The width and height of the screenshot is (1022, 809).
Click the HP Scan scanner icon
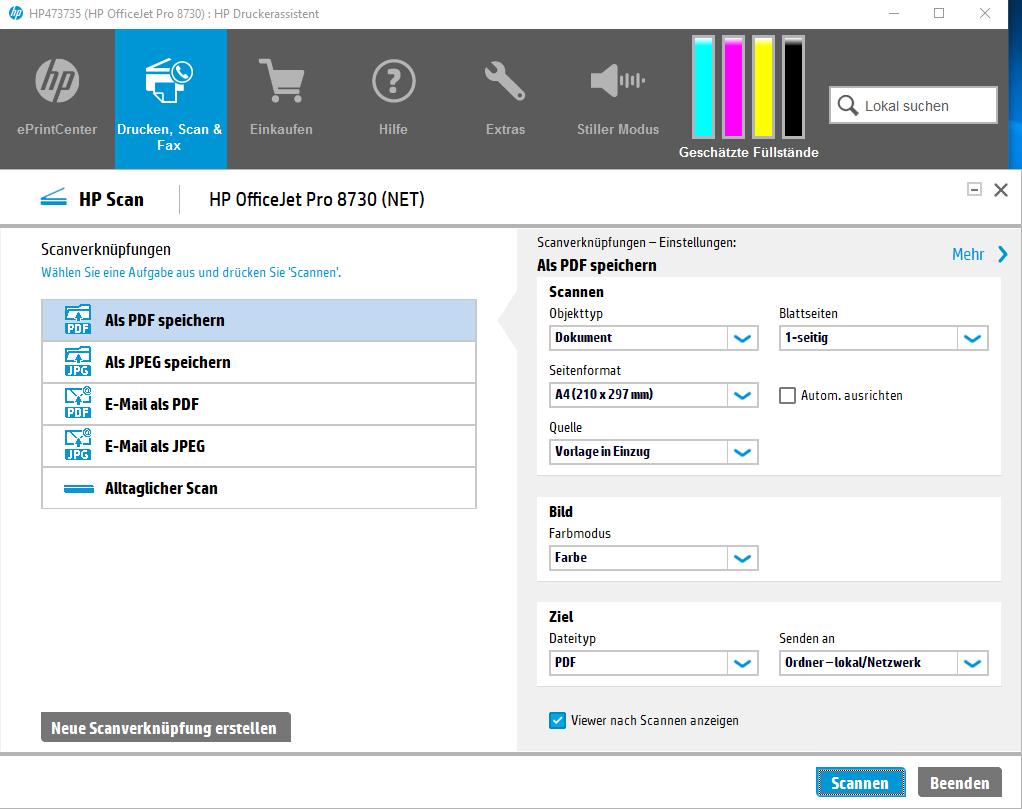coord(53,198)
